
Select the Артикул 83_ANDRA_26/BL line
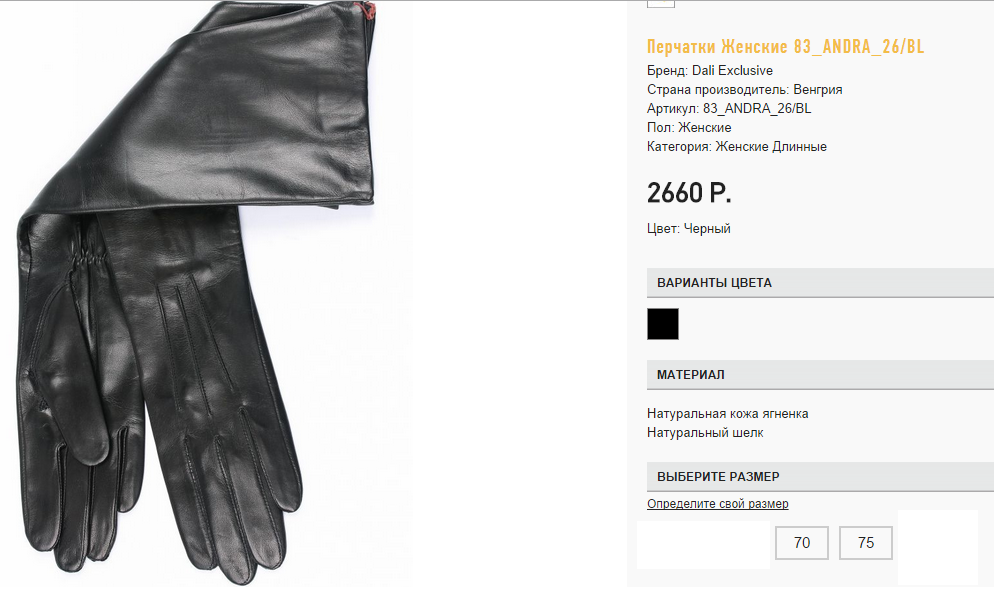[729, 108]
